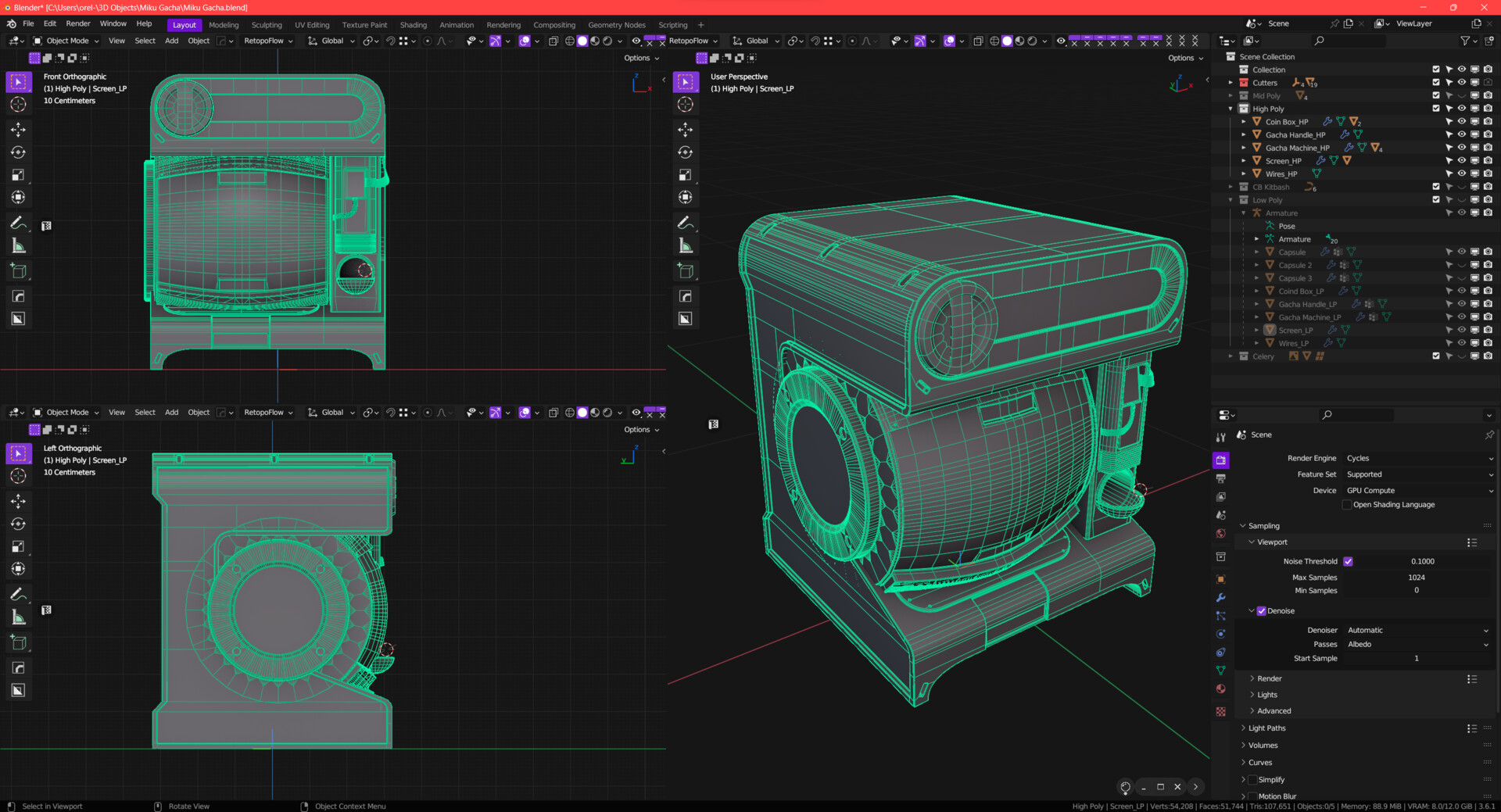The image size is (1501, 812).
Task: Expand the Light Paths panel
Action: pyautogui.click(x=1266, y=728)
